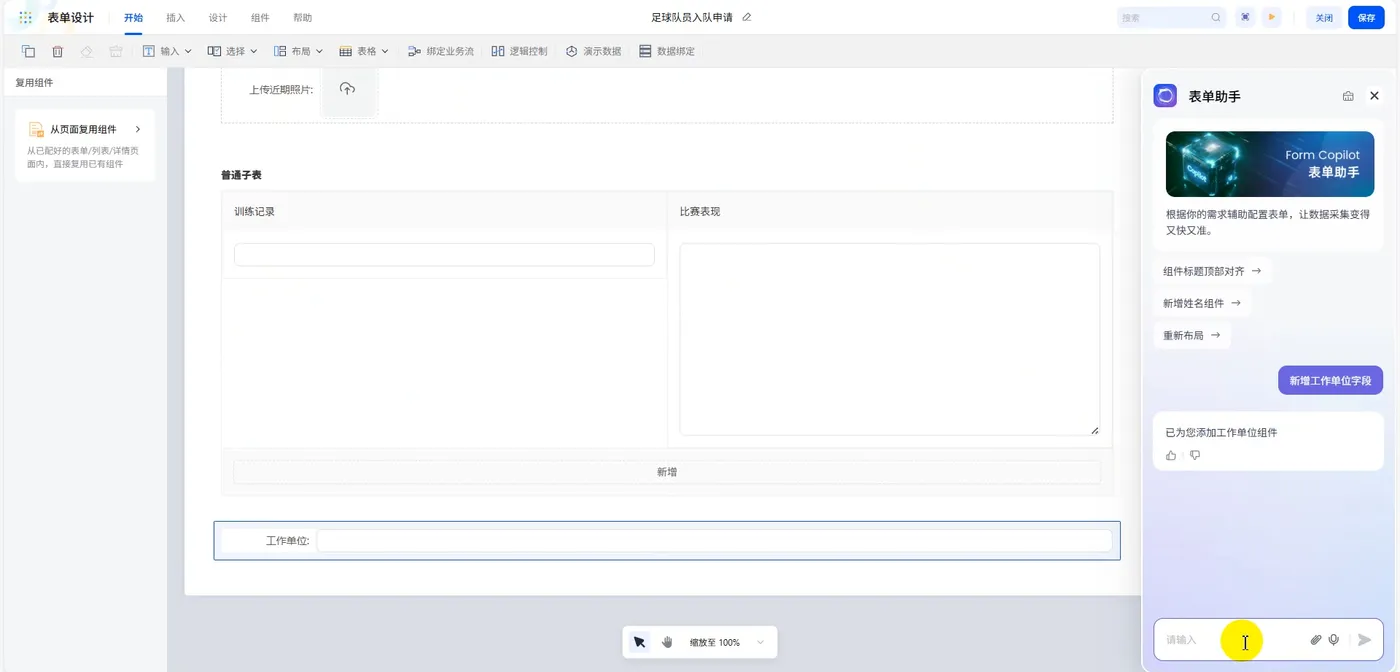Click the upload photo icon button

tap(347, 89)
